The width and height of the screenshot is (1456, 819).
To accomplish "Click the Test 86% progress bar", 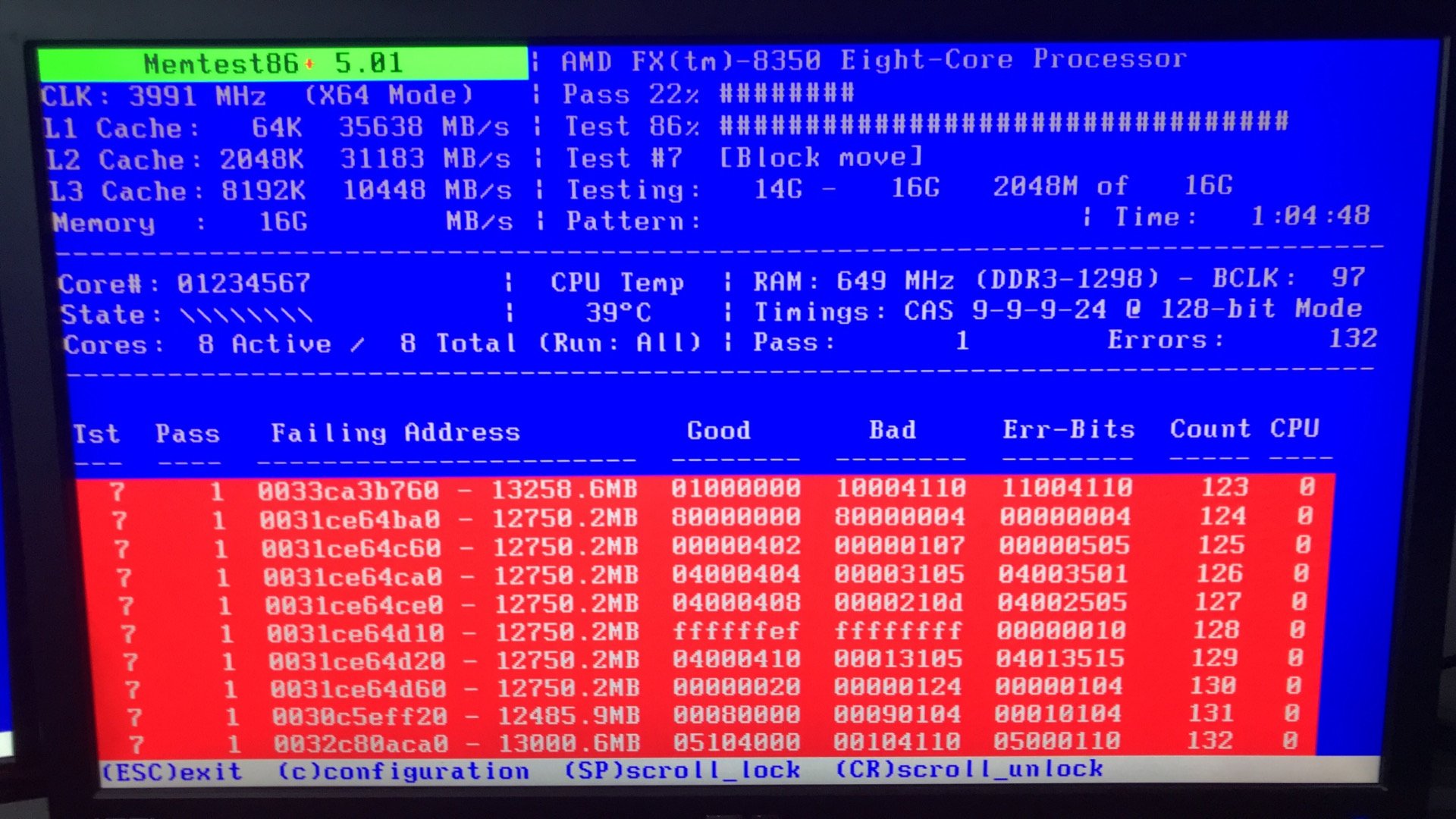I will pos(1003,123).
